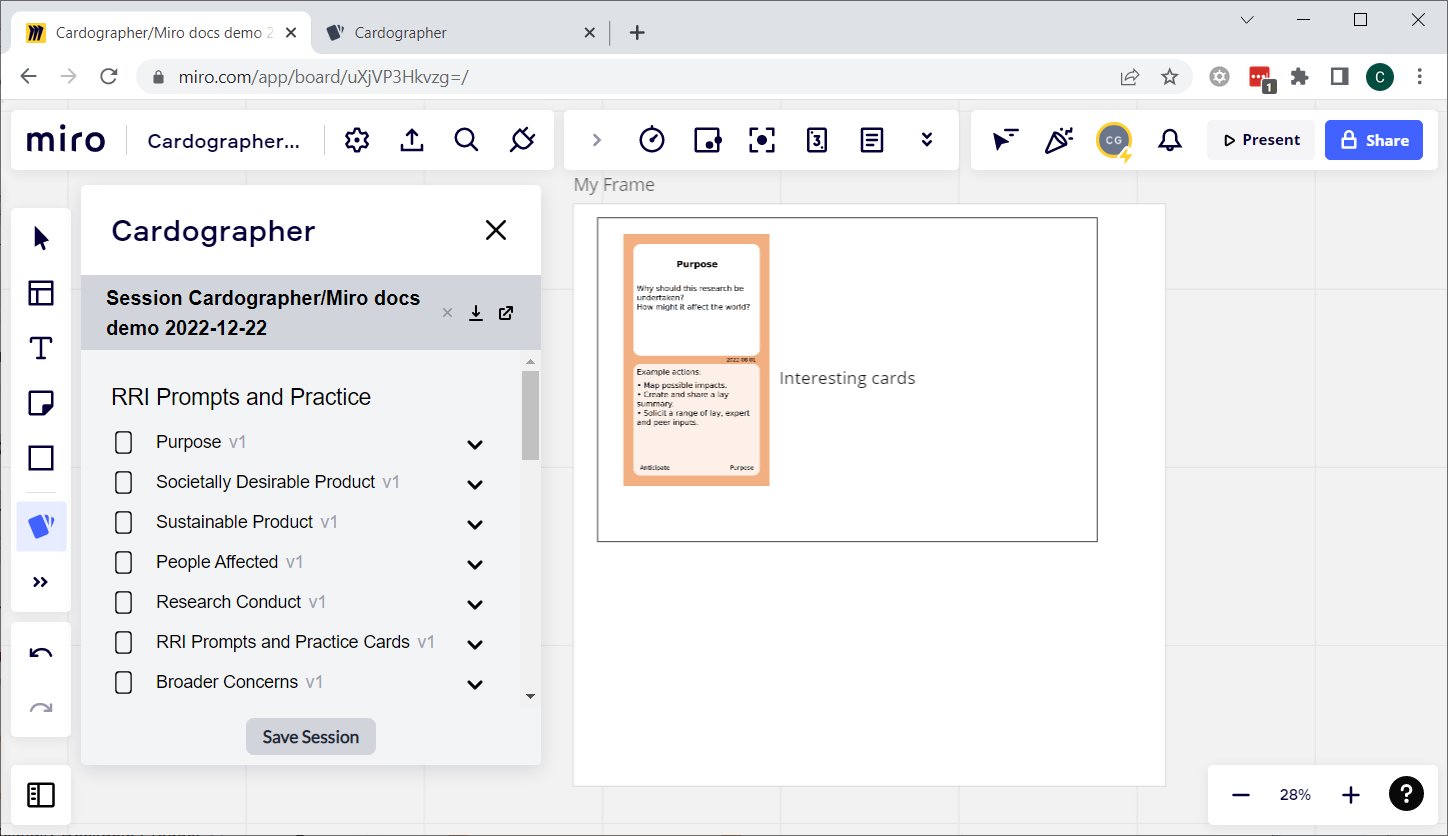1448x836 pixels.
Task: Click the Present button
Action: (1261, 140)
